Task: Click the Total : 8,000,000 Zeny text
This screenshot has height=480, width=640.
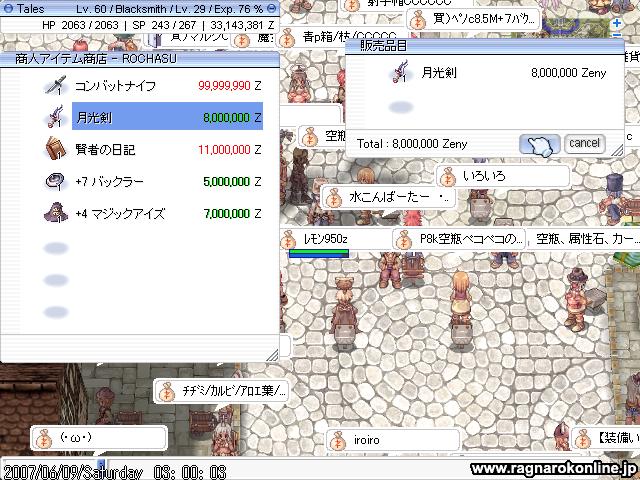Action: [411, 144]
